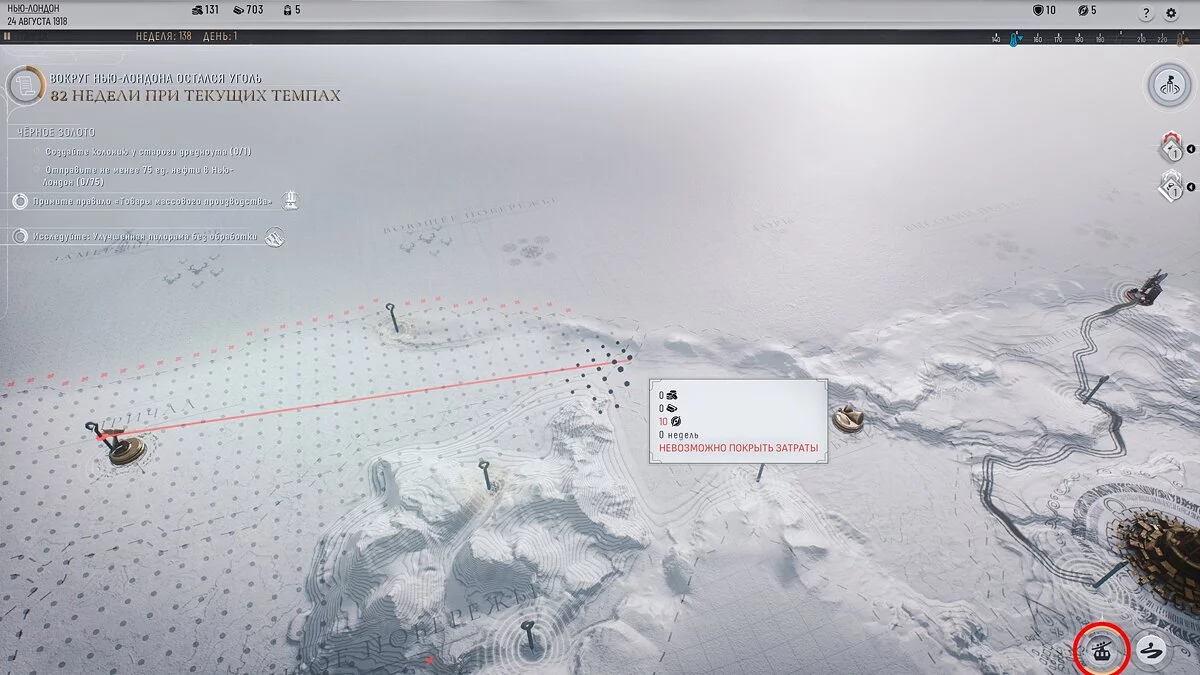Select the map pin on the mountain ridge

pos(485,474)
